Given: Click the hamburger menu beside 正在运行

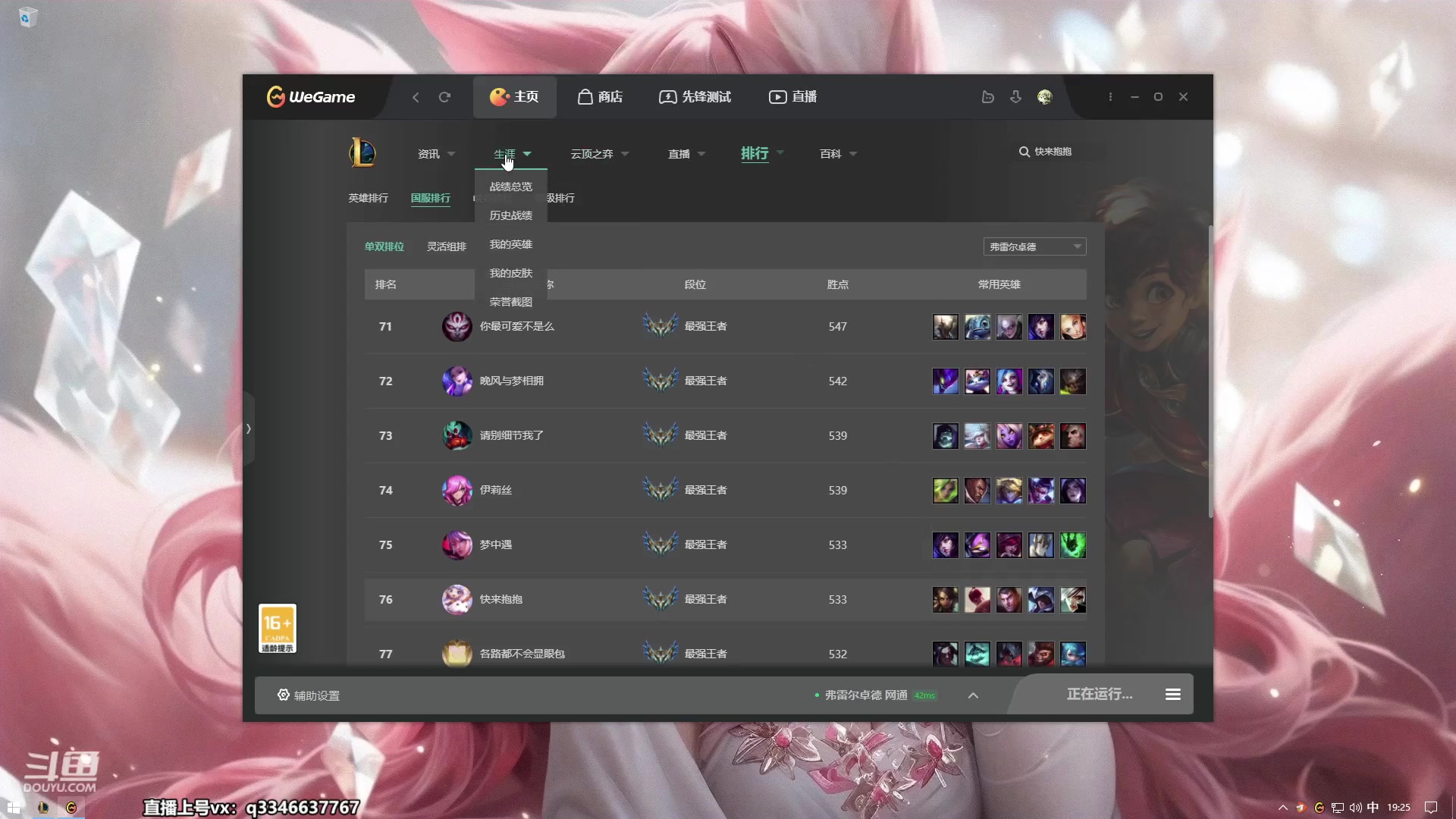Looking at the screenshot, I should [x=1172, y=695].
